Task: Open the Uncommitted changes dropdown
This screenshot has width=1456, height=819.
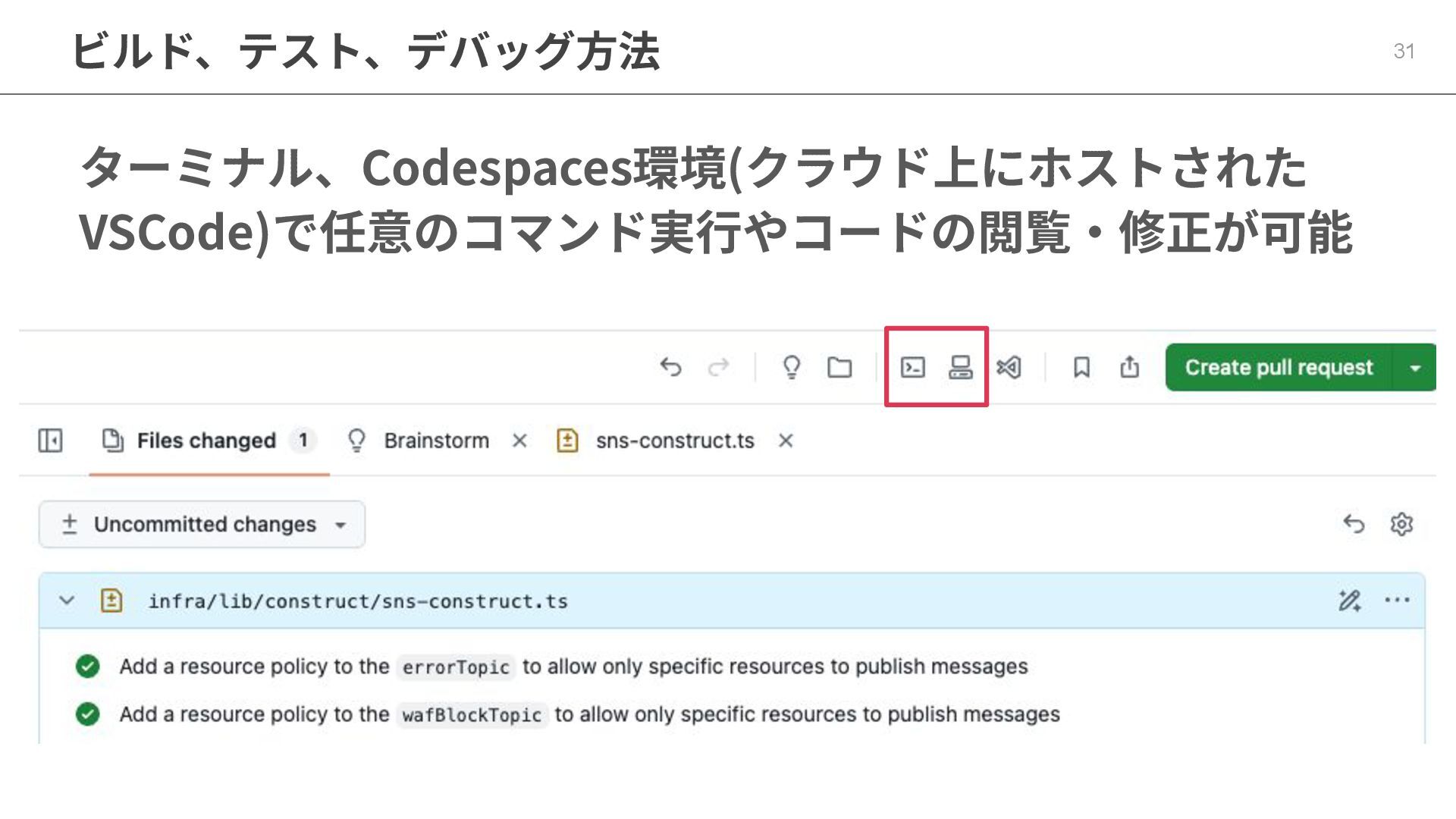Action: pos(202,524)
